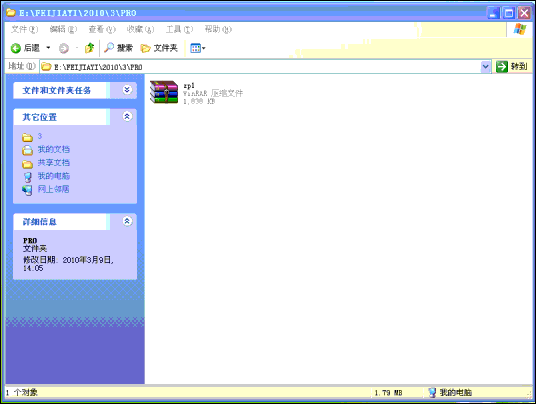Viewport: 536px width, 404px height.
Task: Expand the 文件和文件夹任务 panel
Action: click(127, 90)
